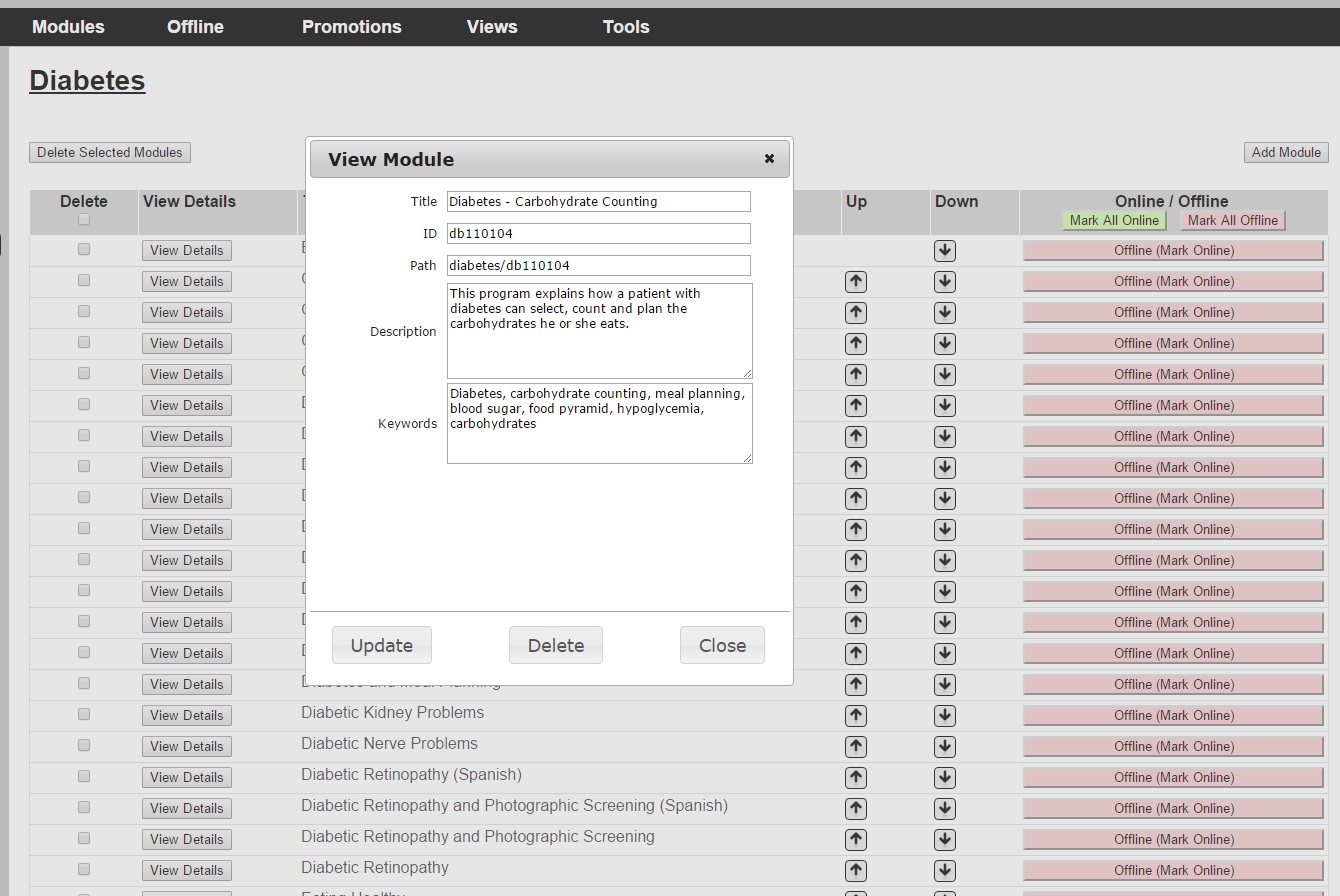Click the Diabetes page heading link
Viewport: 1340px width, 896px height.
click(x=87, y=81)
